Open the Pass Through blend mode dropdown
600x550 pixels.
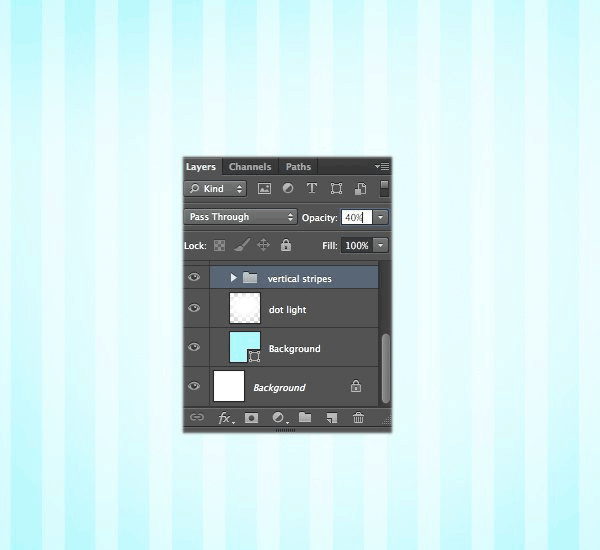pos(240,217)
